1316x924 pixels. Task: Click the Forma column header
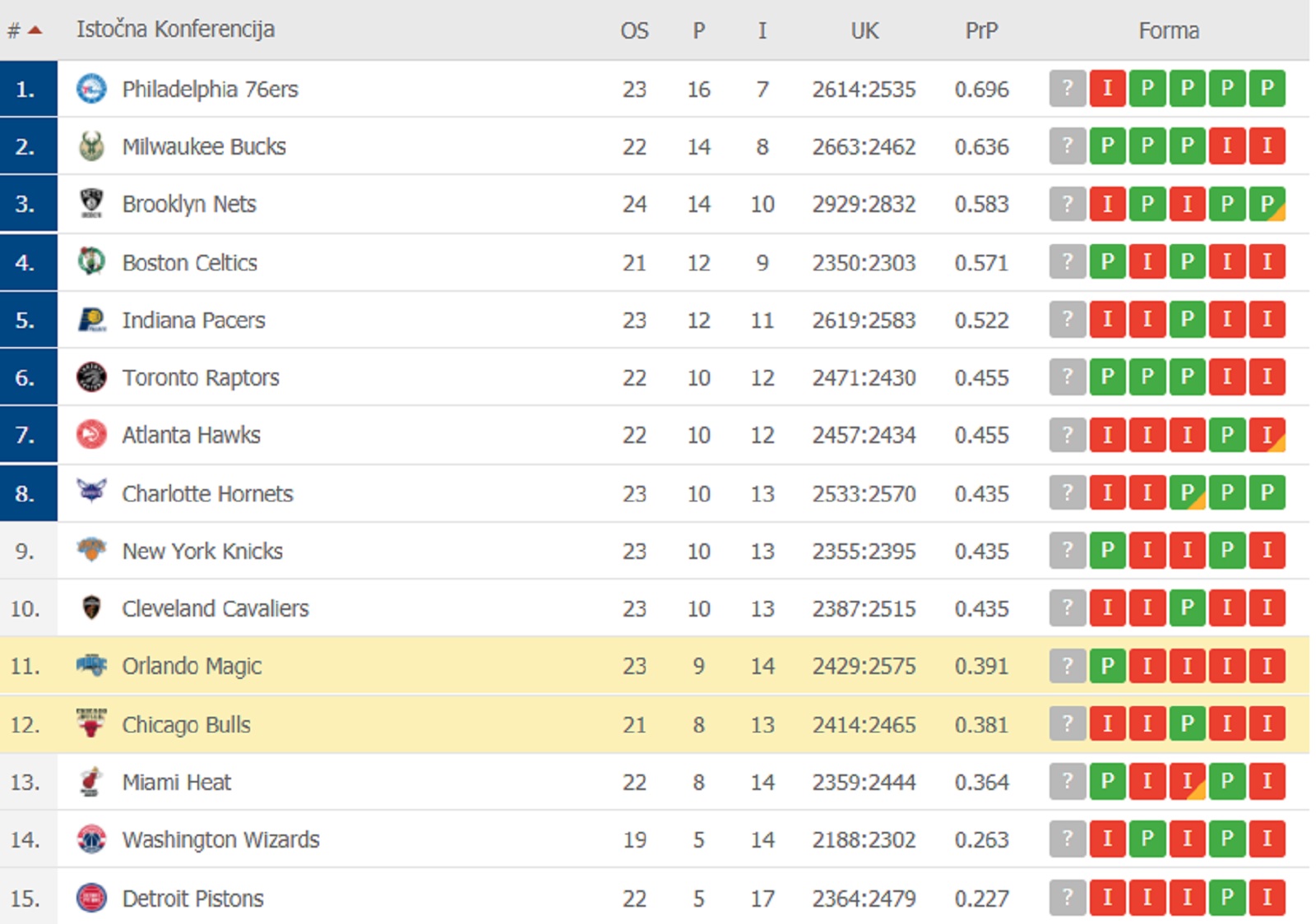click(x=1169, y=31)
